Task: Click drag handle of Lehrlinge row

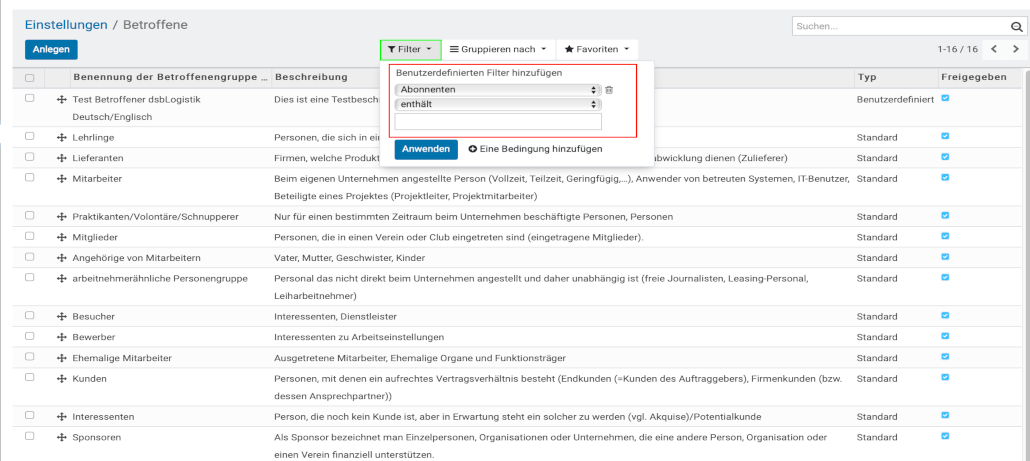Action: click(62, 137)
